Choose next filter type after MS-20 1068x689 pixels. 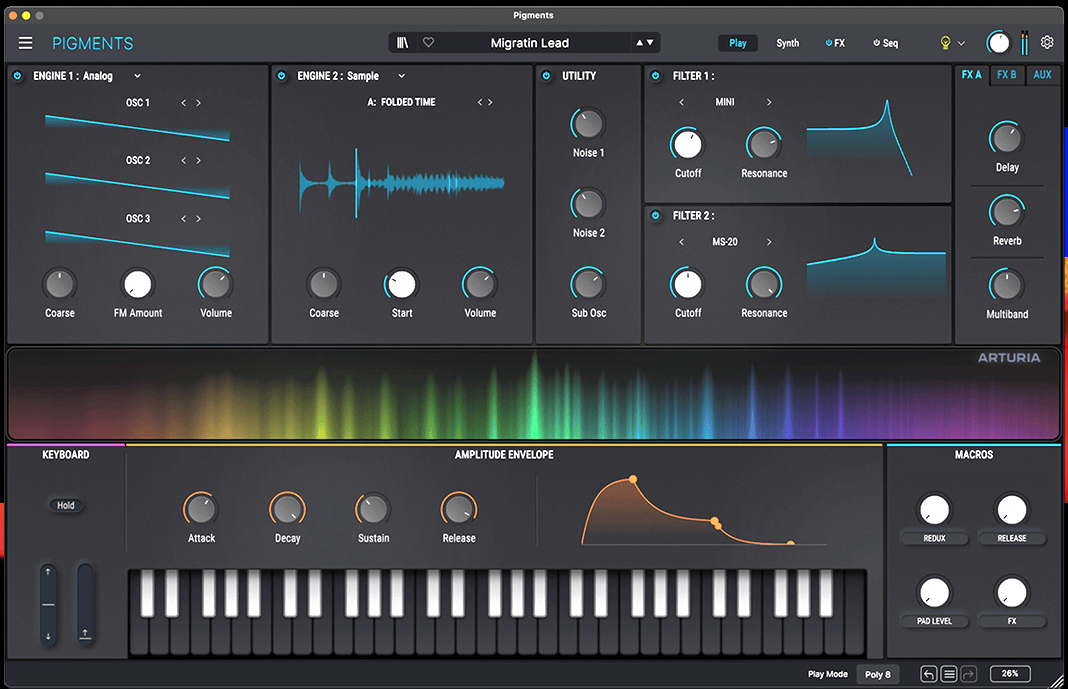(769, 242)
